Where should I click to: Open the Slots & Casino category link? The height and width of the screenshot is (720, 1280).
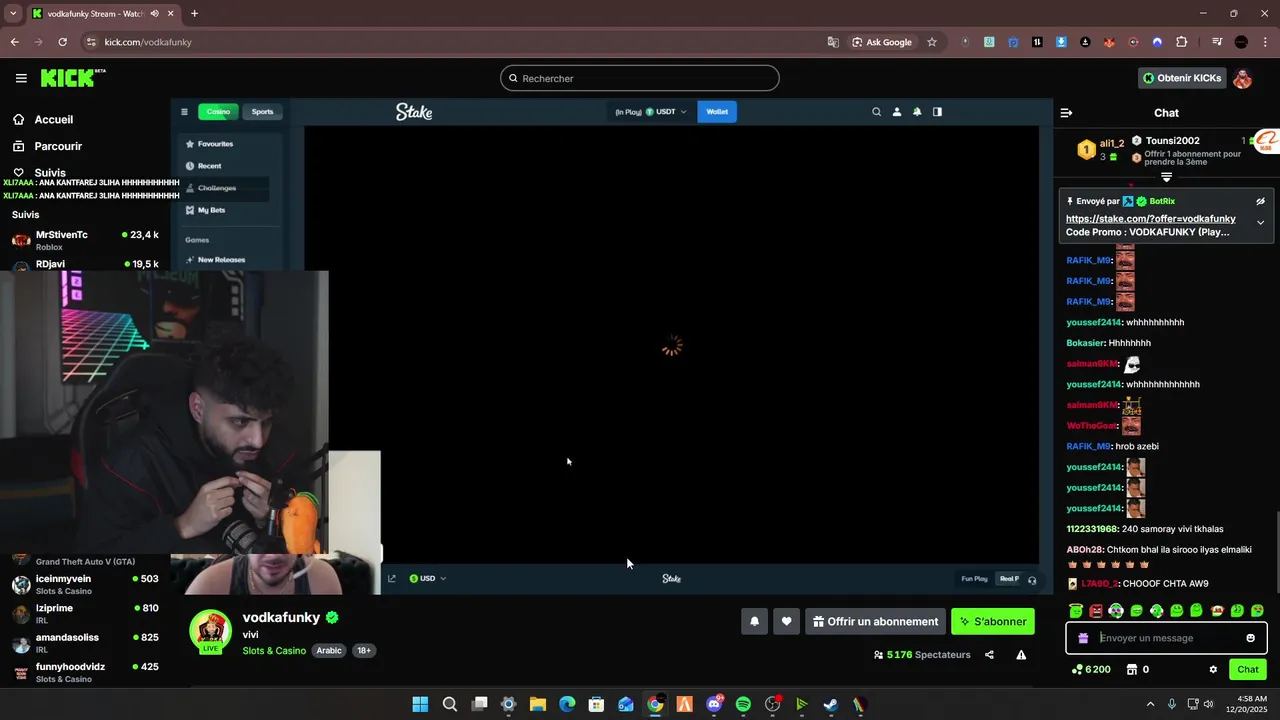click(274, 651)
